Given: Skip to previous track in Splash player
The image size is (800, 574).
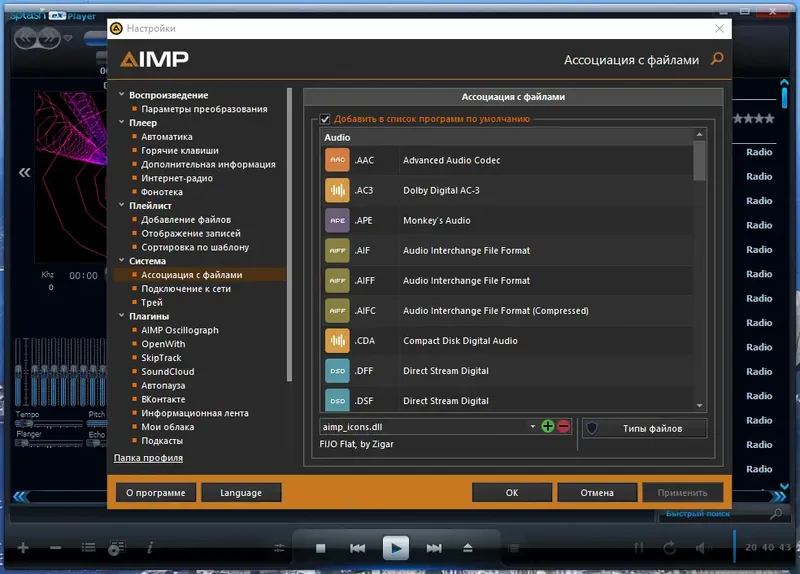Looking at the screenshot, I should 358,548.
